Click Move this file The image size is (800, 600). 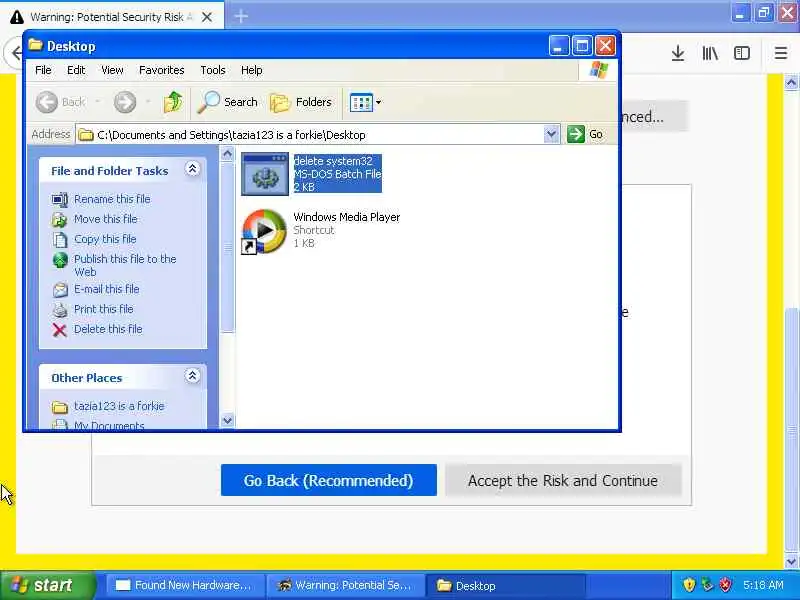pyautogui.click(x=106, y=219)
